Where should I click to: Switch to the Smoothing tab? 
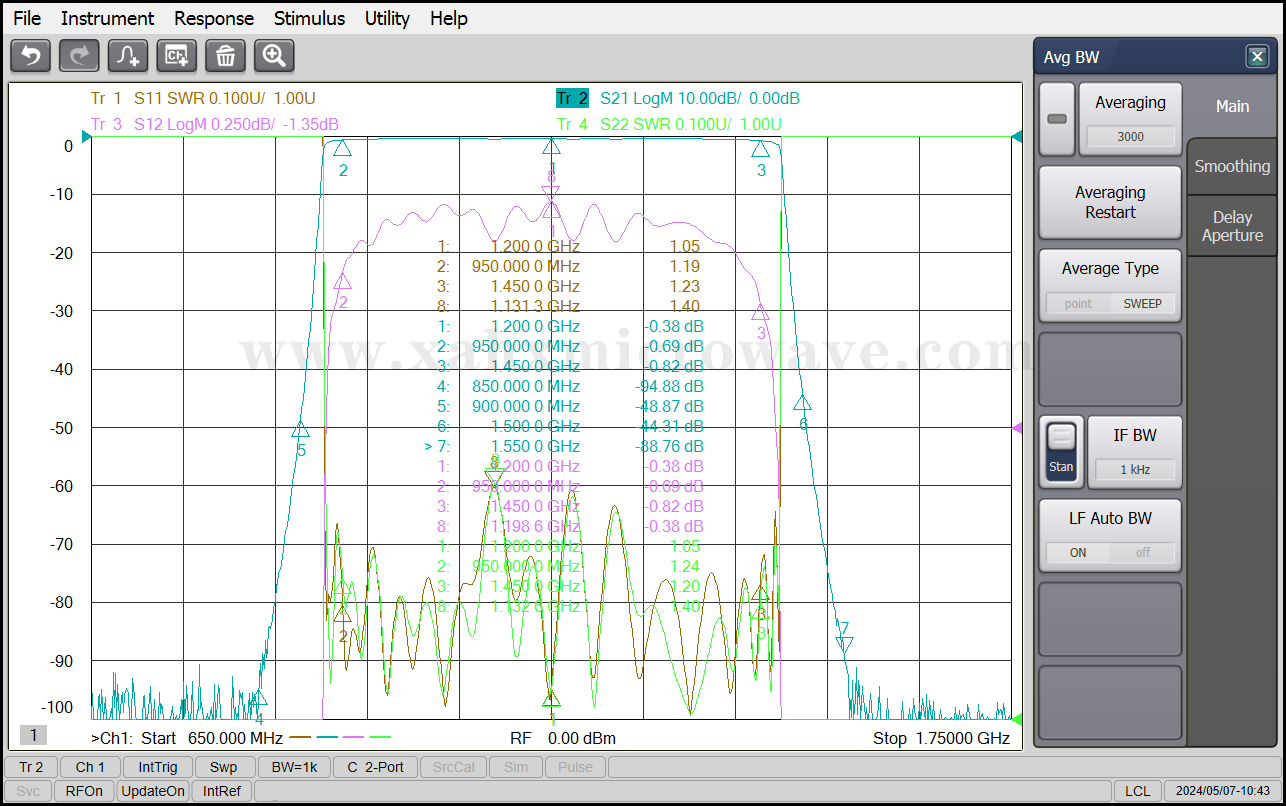(x=1232, y=166)
